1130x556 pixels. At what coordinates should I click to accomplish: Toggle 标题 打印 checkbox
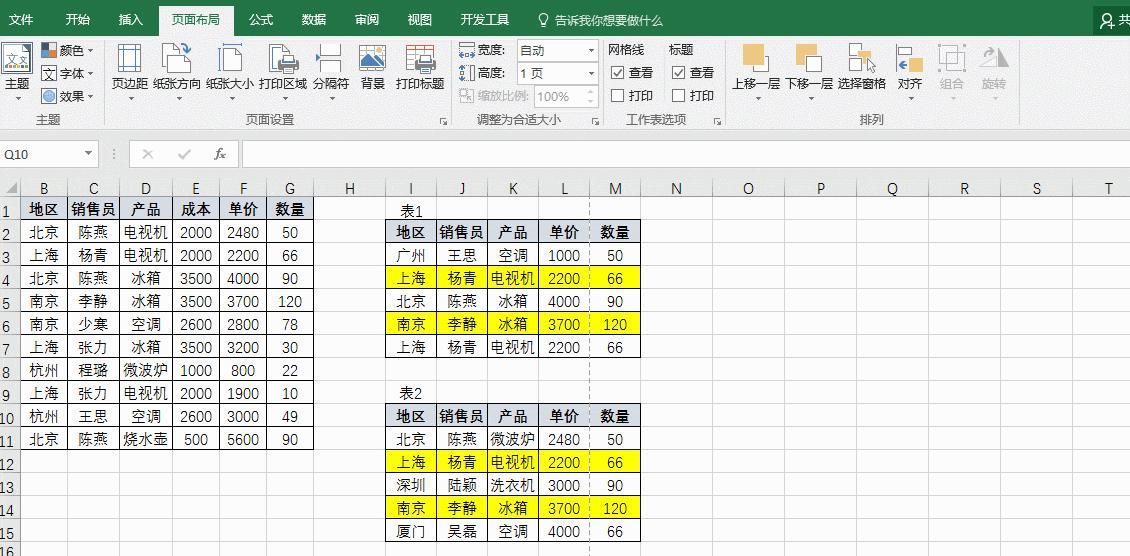678,95
